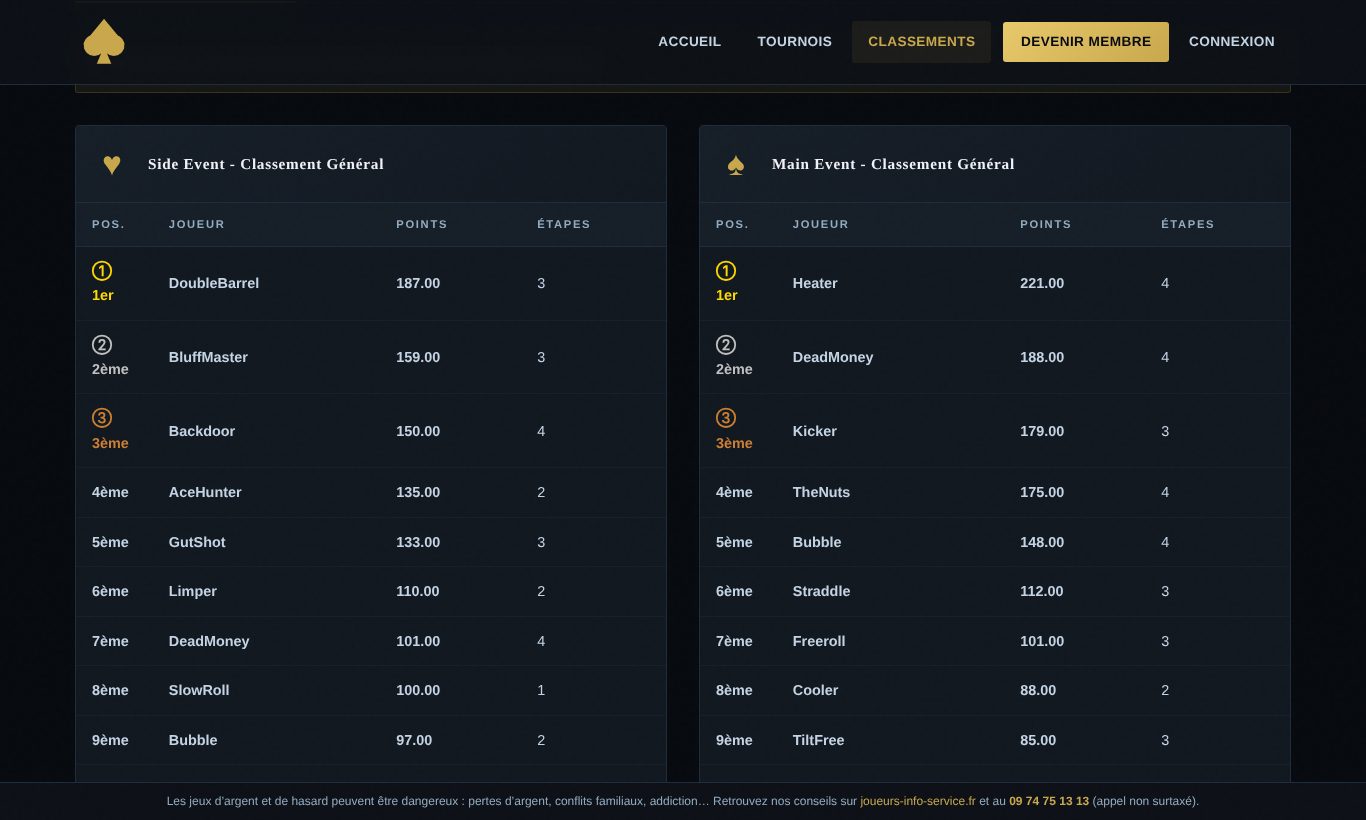Click player name Heater in Main Event
The image size is (1366, 820).
click(815, 283)
